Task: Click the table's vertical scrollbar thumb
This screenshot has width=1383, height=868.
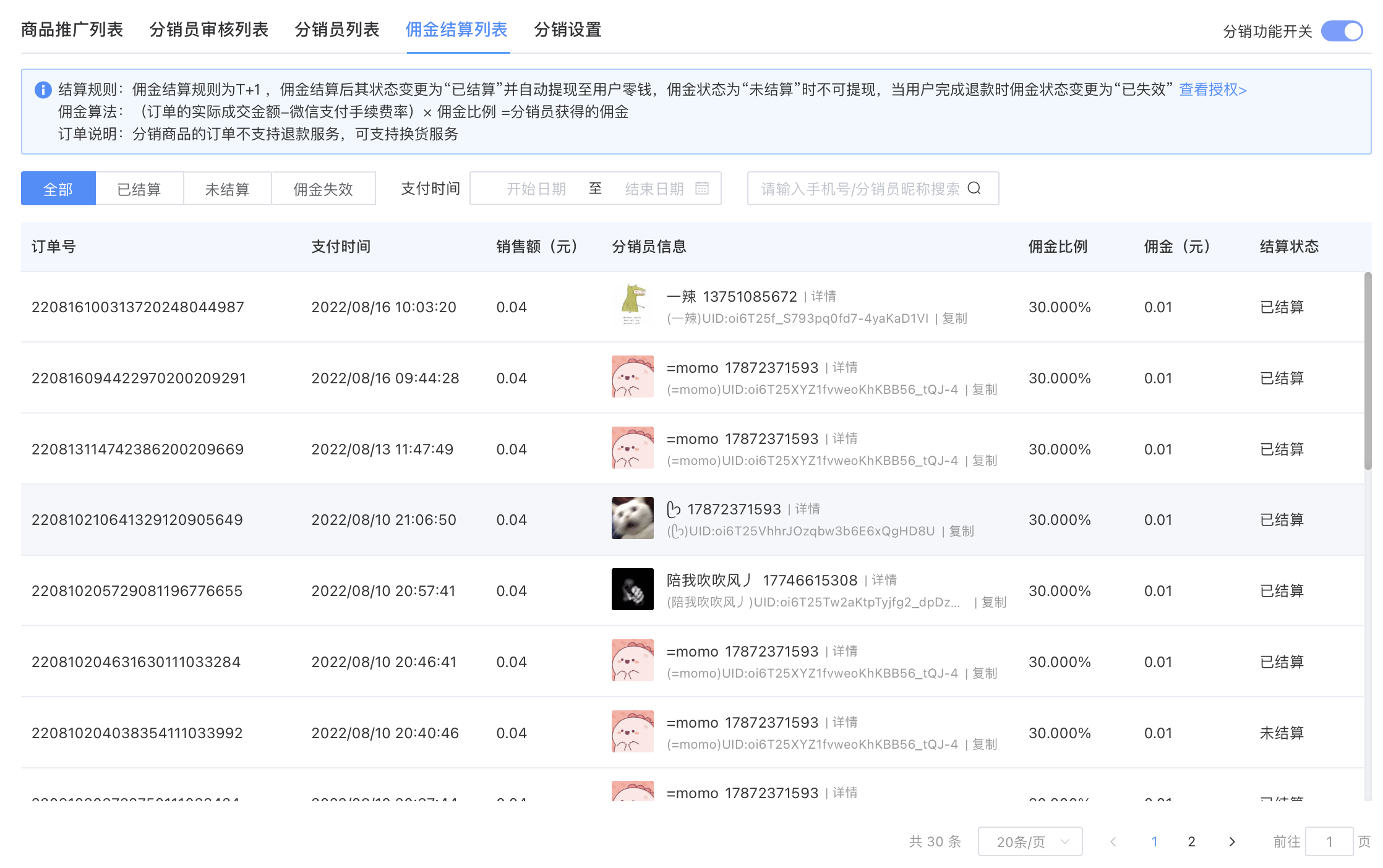Action: click(x=1368, y=371)
